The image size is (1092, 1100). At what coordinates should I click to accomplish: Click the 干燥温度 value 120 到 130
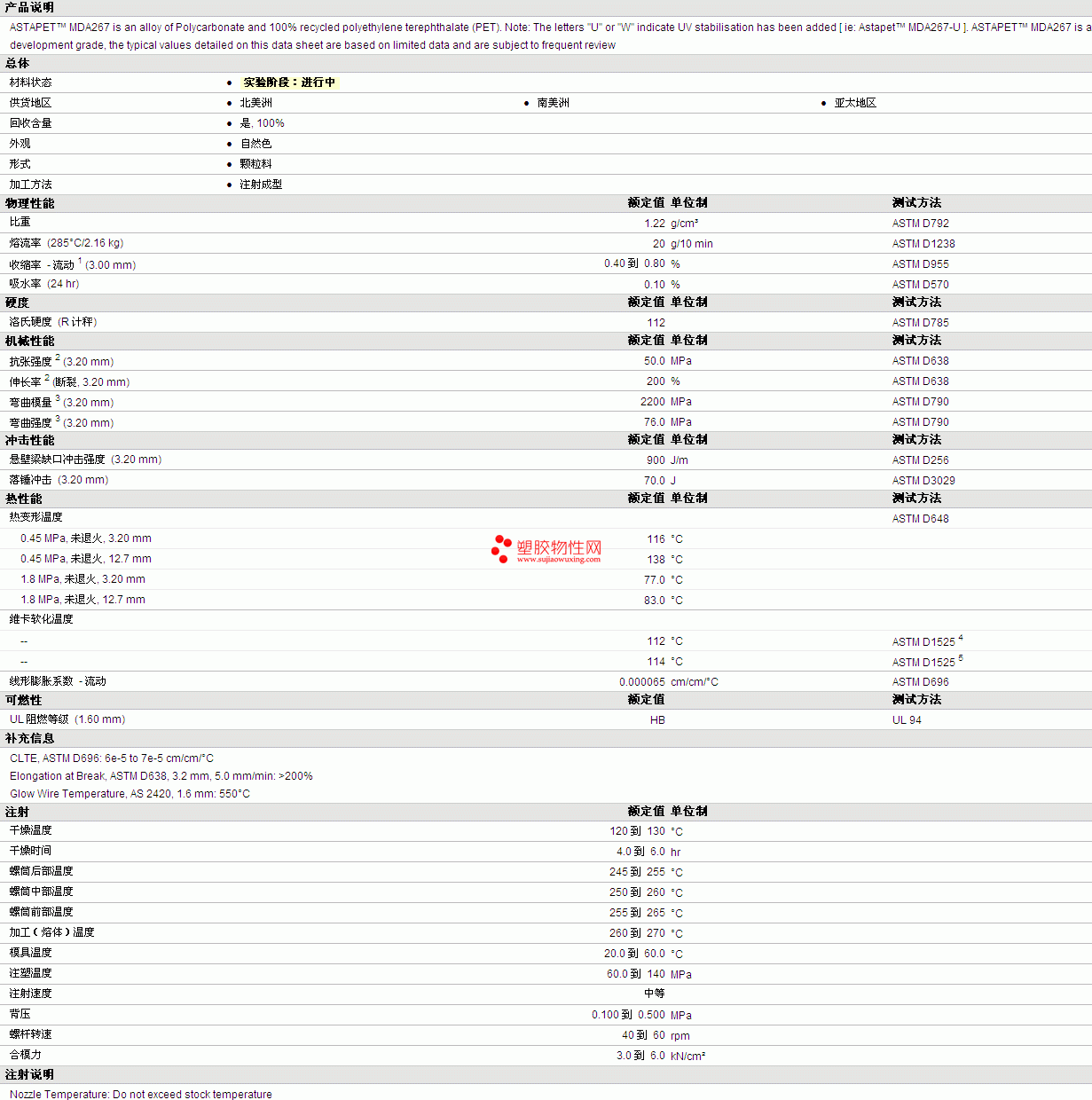point(637,831)
